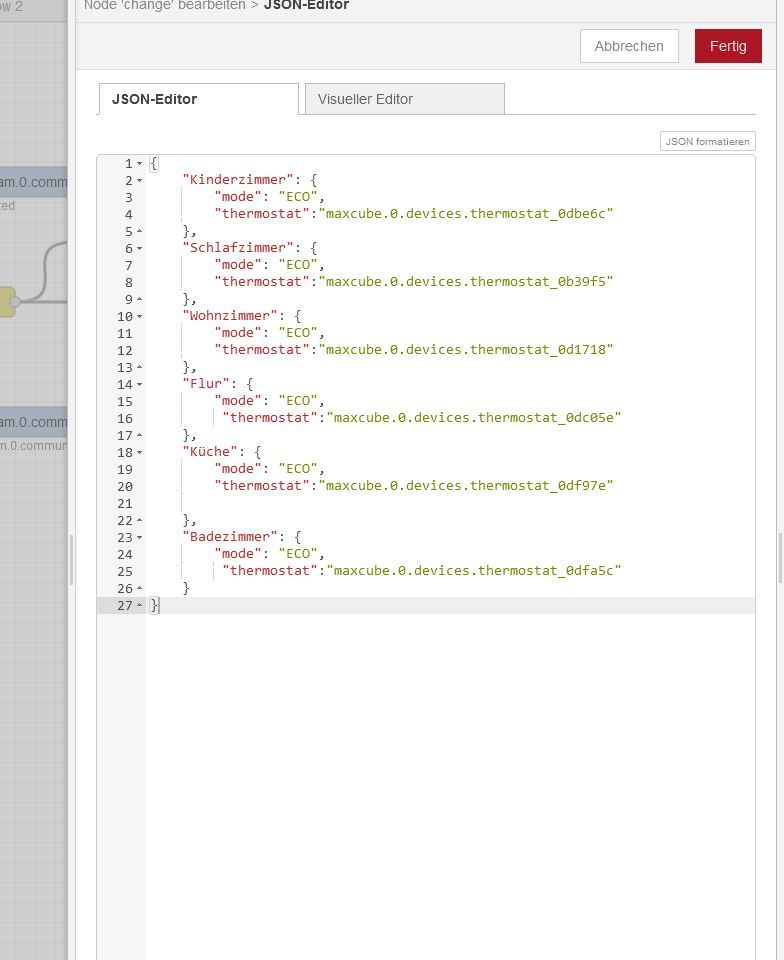The width and height of the screenshot is (784, 960).
Task: Fold the Badezimmer object at line 23
Action: (x=140, y=538)
